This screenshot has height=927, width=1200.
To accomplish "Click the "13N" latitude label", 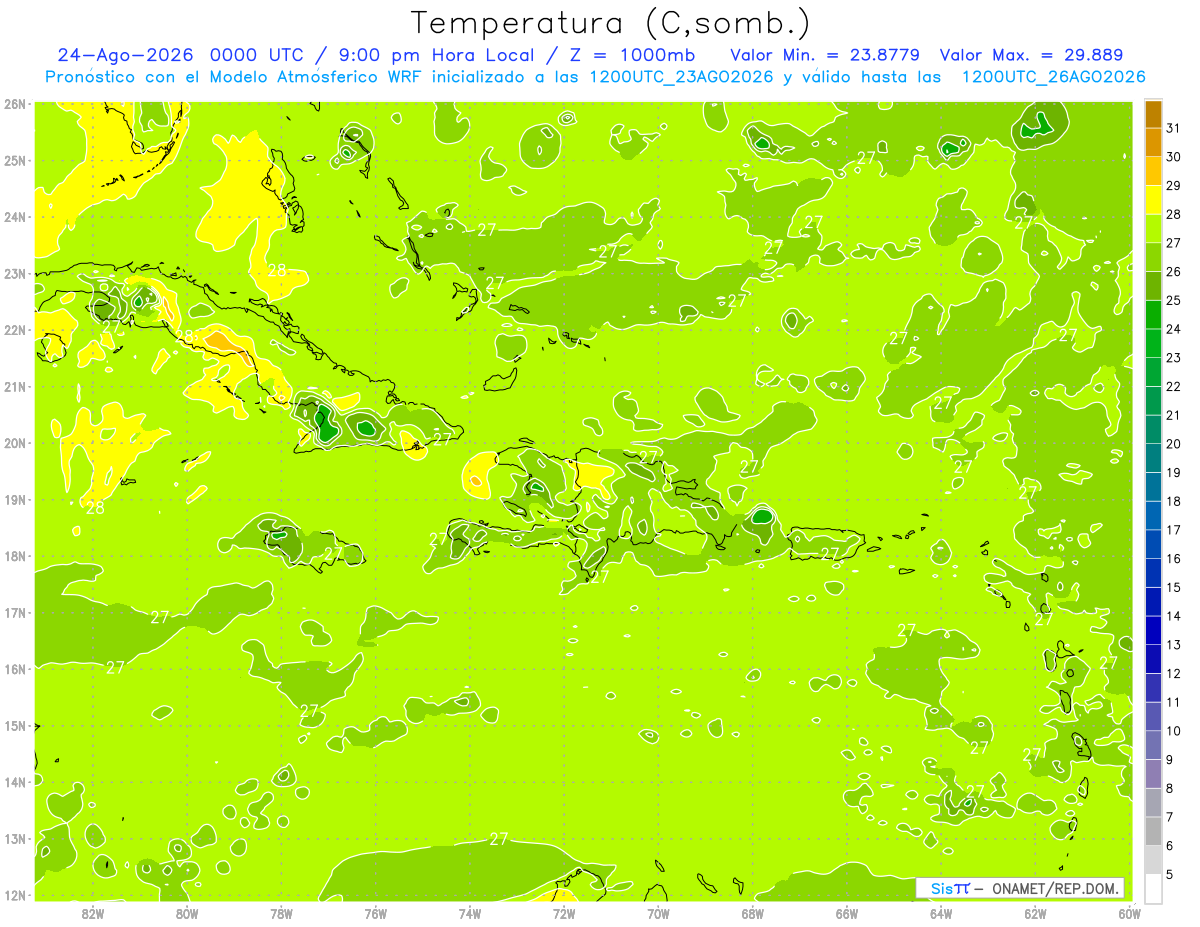I will point(14,838).
